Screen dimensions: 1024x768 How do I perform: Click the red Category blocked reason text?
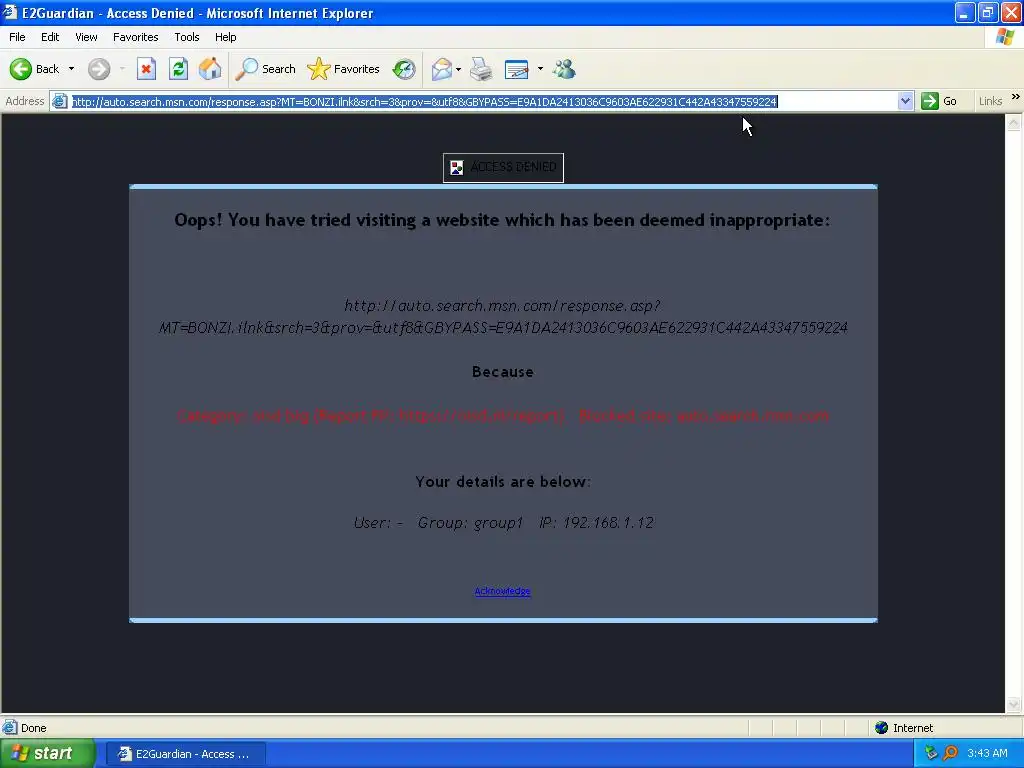(x=503, y=416)
